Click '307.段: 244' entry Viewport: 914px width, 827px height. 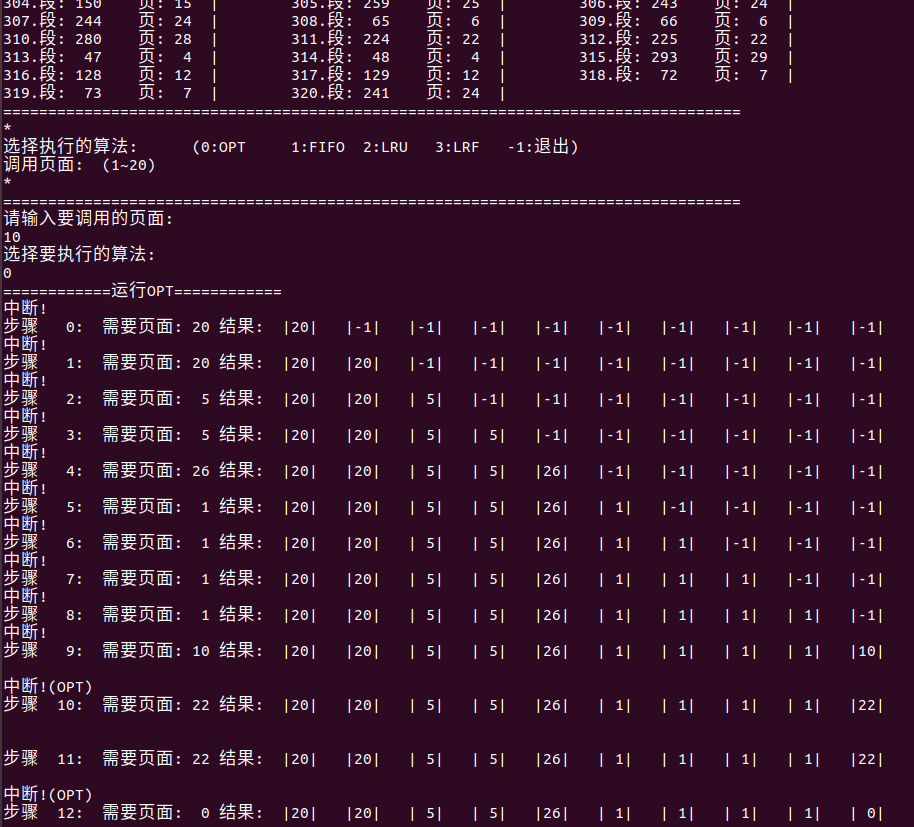52,21
